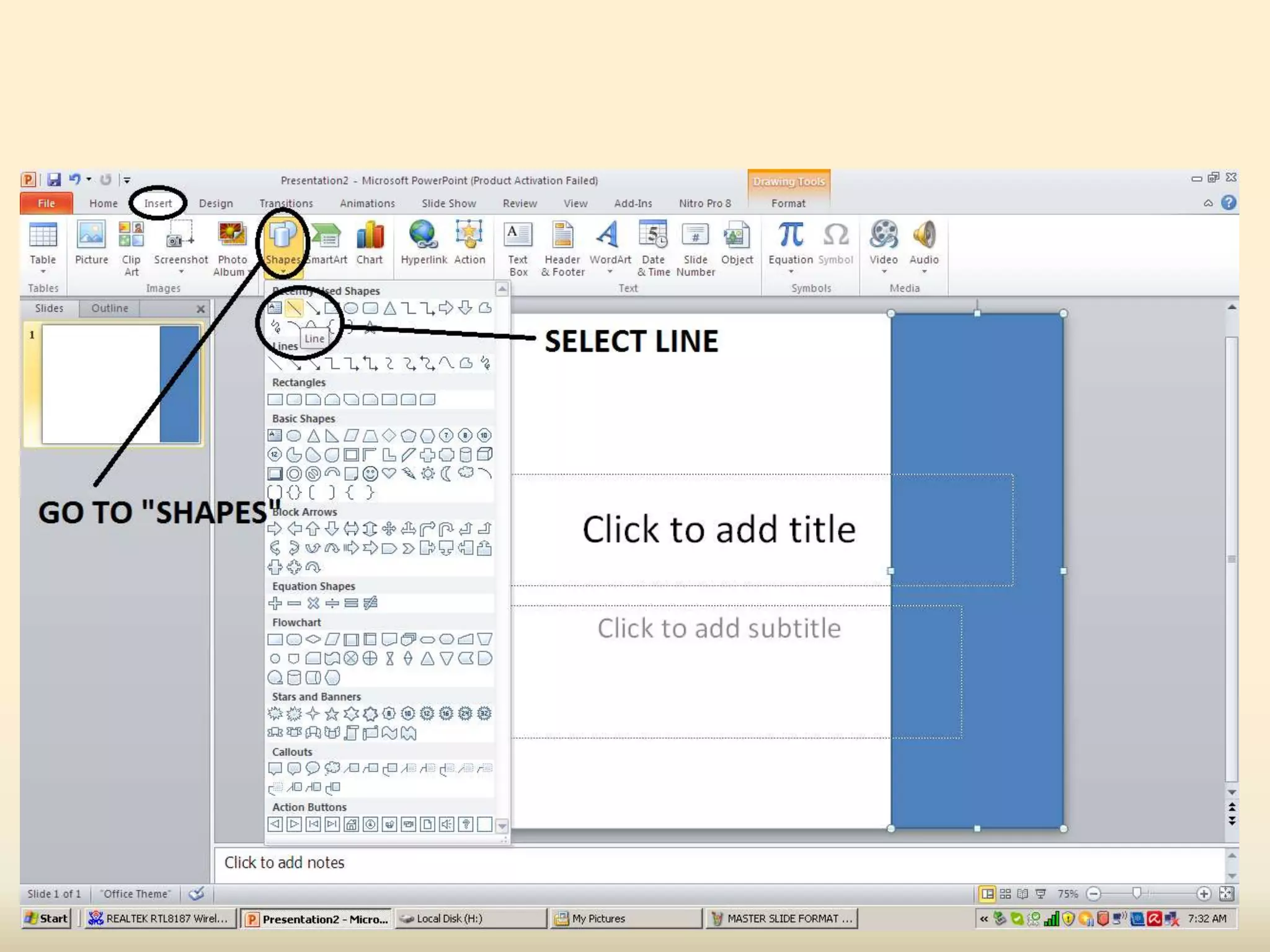Screen dimensions: 1270x952
Task: Click the zoom slider handle in the status bar
Action: pyautogui.click(x=1136, y=893)
